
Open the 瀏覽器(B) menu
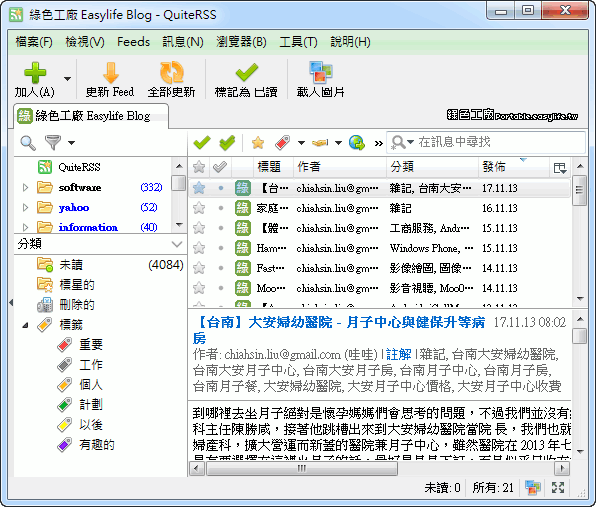(241, 42)
